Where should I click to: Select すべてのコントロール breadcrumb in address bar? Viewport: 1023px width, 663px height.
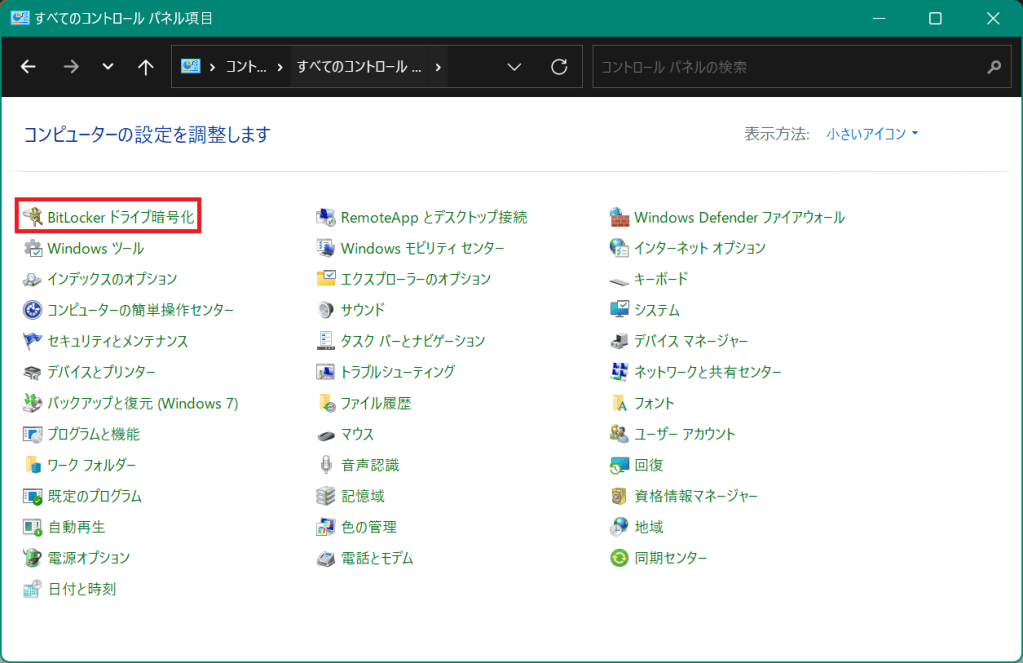coord(359,67)
